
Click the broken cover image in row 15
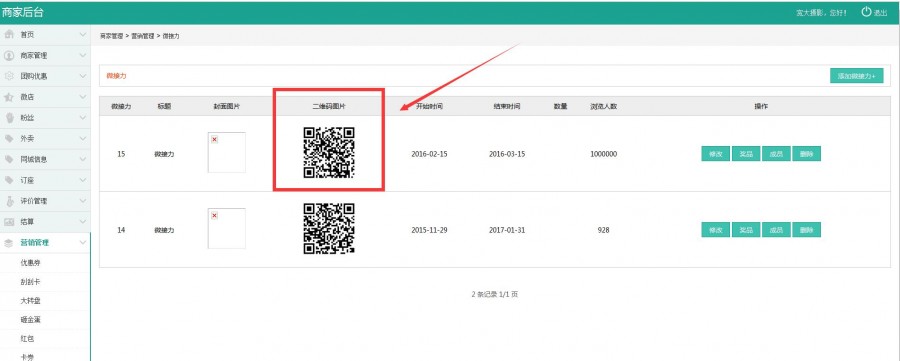[x=227, y=153]
